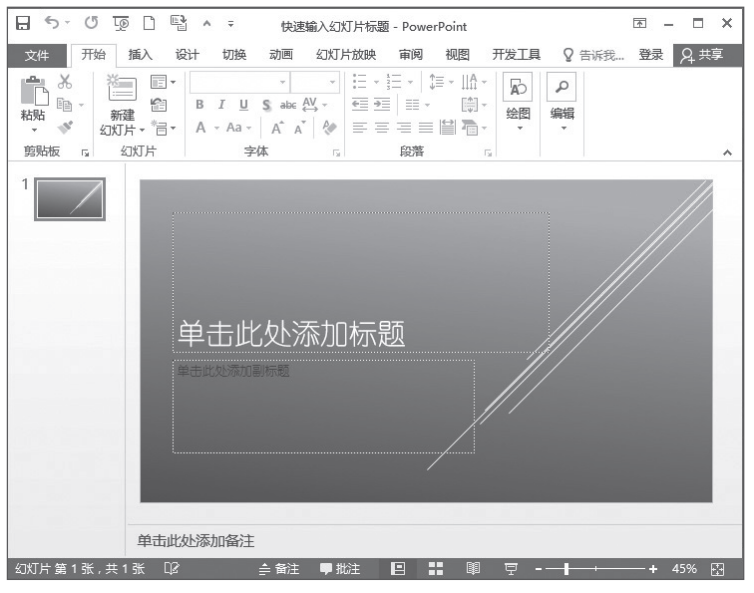Click the Decrease indent icon
The height and width of the screenshot is (593, 754).
click(360, 104)
